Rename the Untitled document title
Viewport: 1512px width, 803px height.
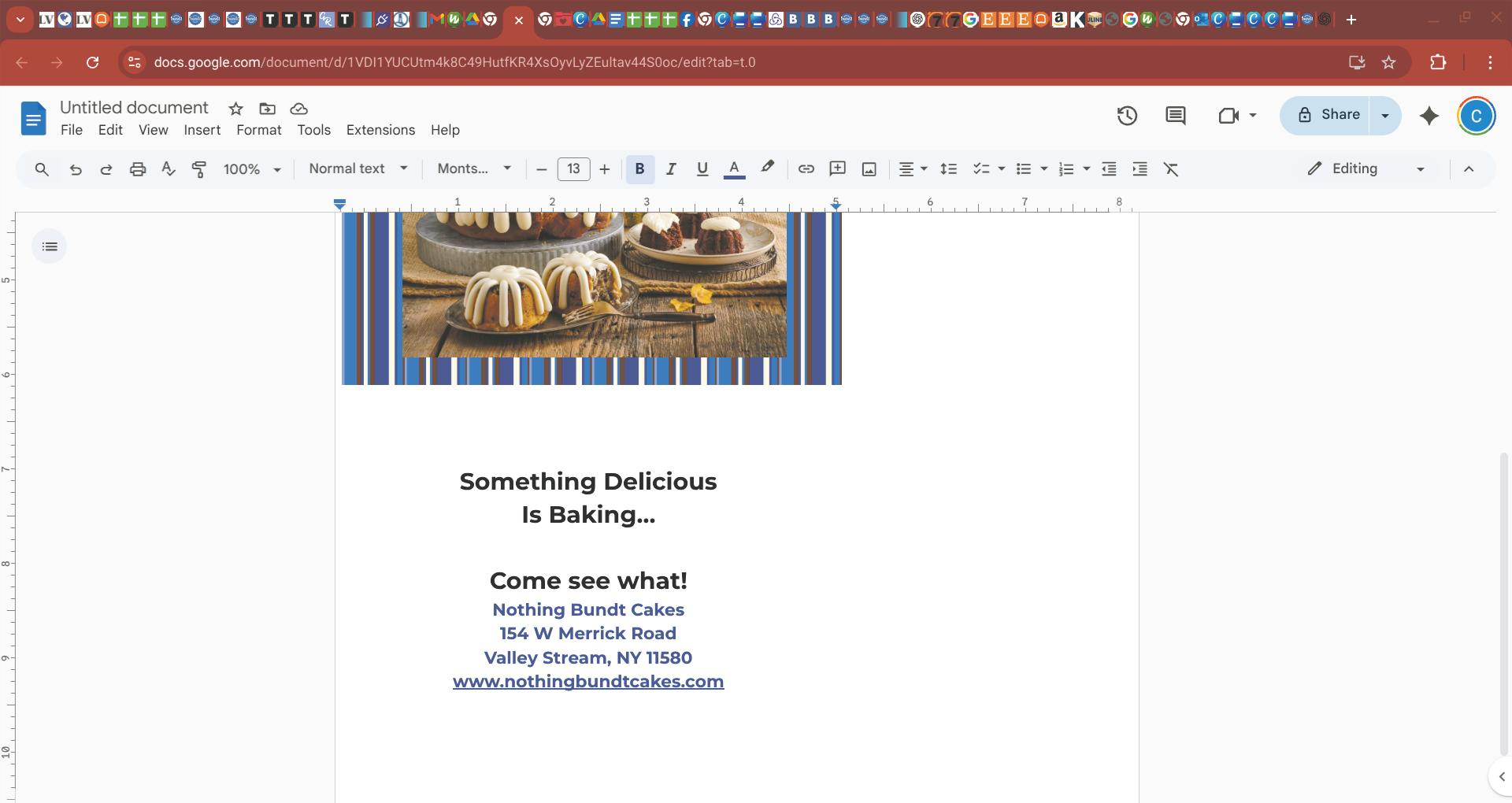[134, 108]
